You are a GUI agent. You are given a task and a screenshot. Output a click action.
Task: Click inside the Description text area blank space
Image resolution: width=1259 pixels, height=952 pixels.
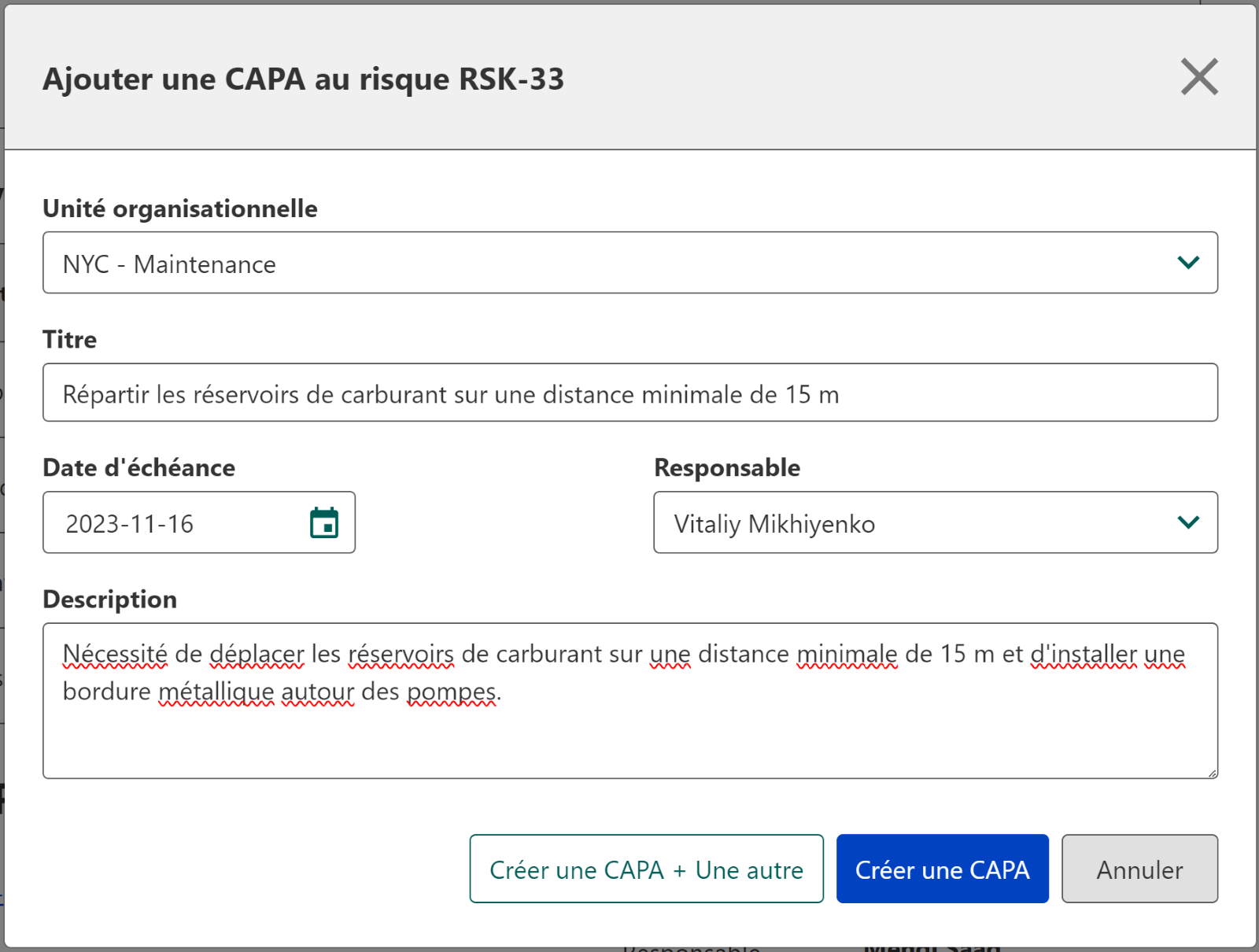pos(630,740)
